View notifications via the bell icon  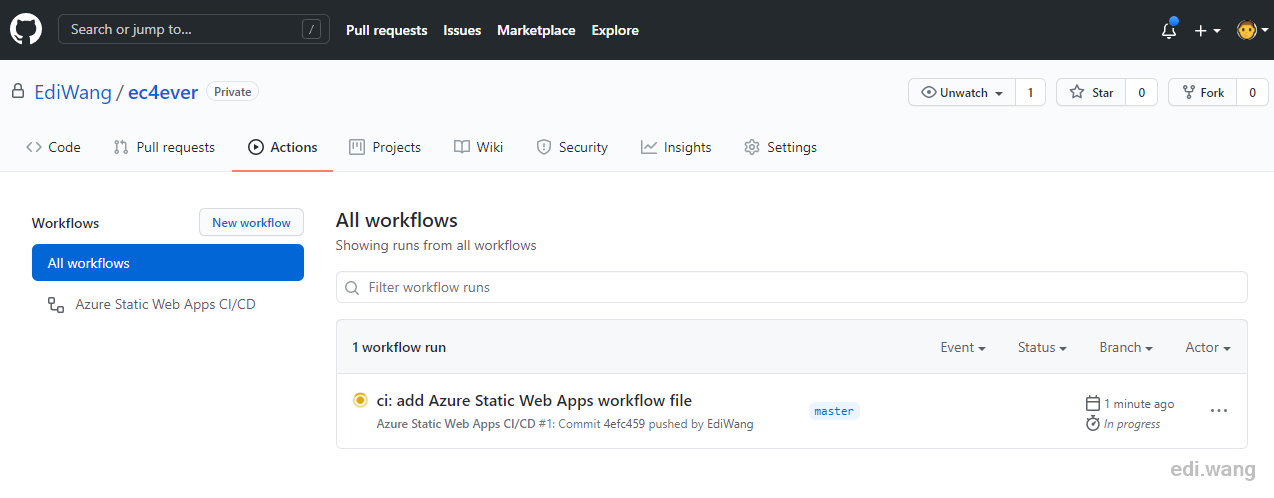[1169, 30]
